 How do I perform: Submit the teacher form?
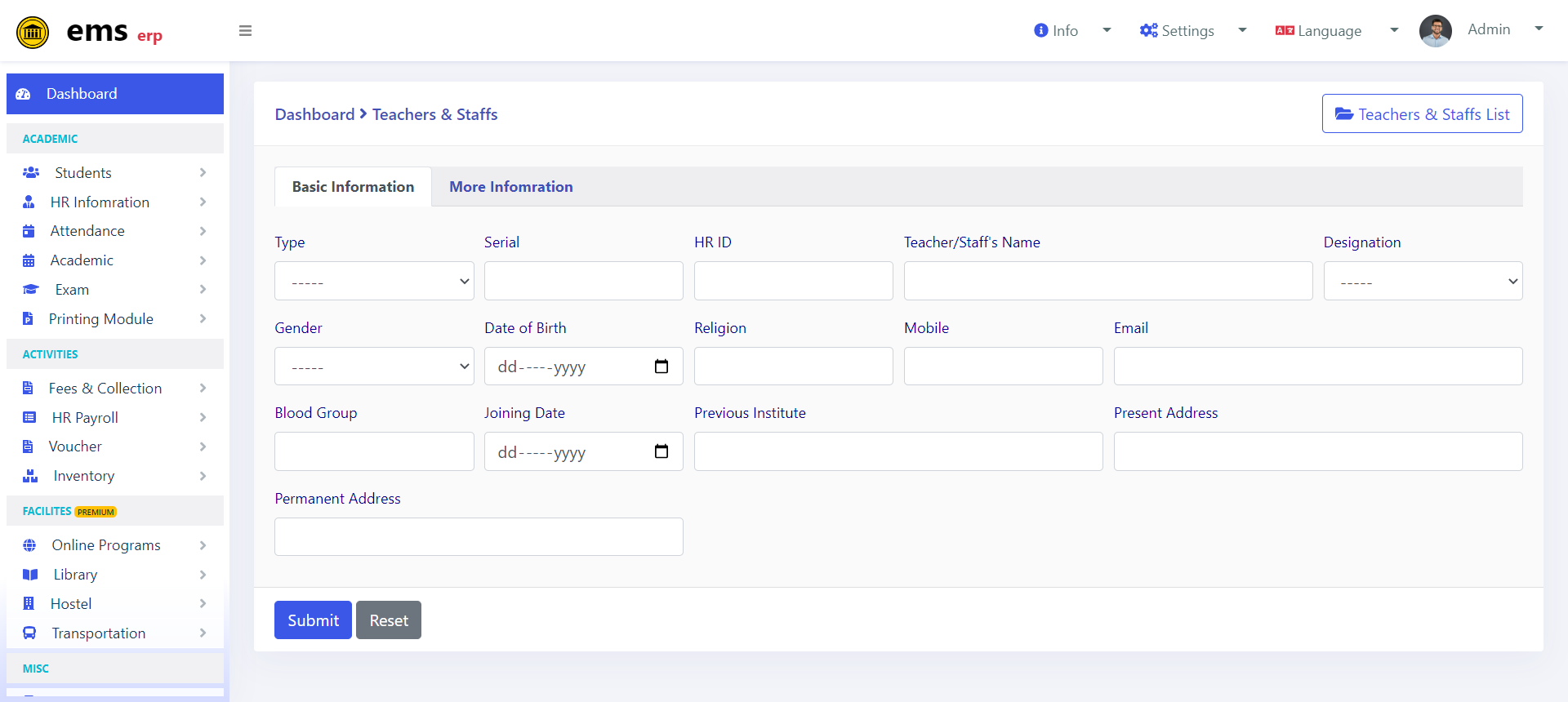point(313,620)
